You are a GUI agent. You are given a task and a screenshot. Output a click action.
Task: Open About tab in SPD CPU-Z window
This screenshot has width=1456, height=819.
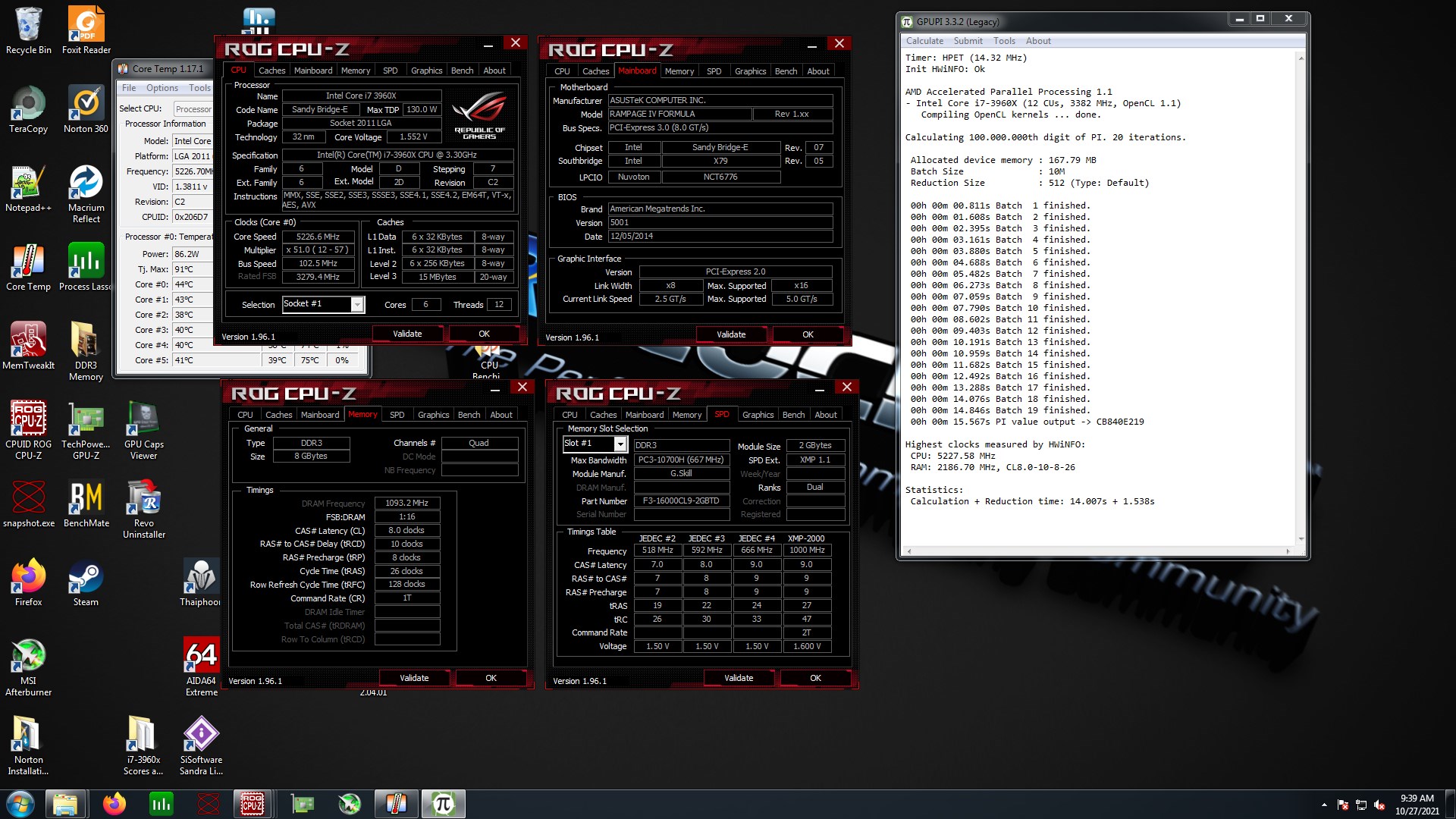coord(826,415)
